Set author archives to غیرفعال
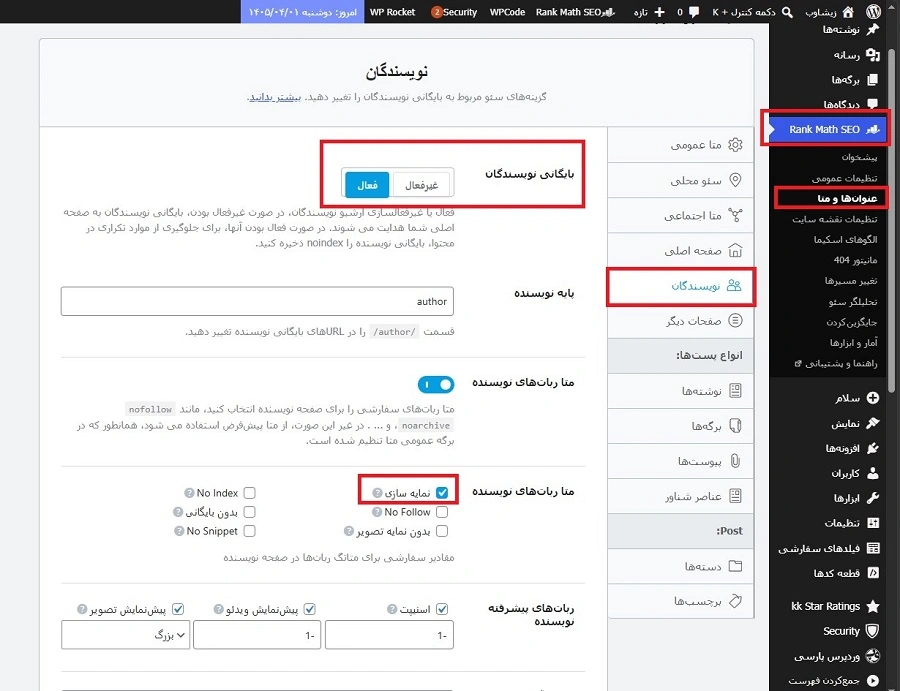This screenshot has width=900, height=691. pos(421,185)
